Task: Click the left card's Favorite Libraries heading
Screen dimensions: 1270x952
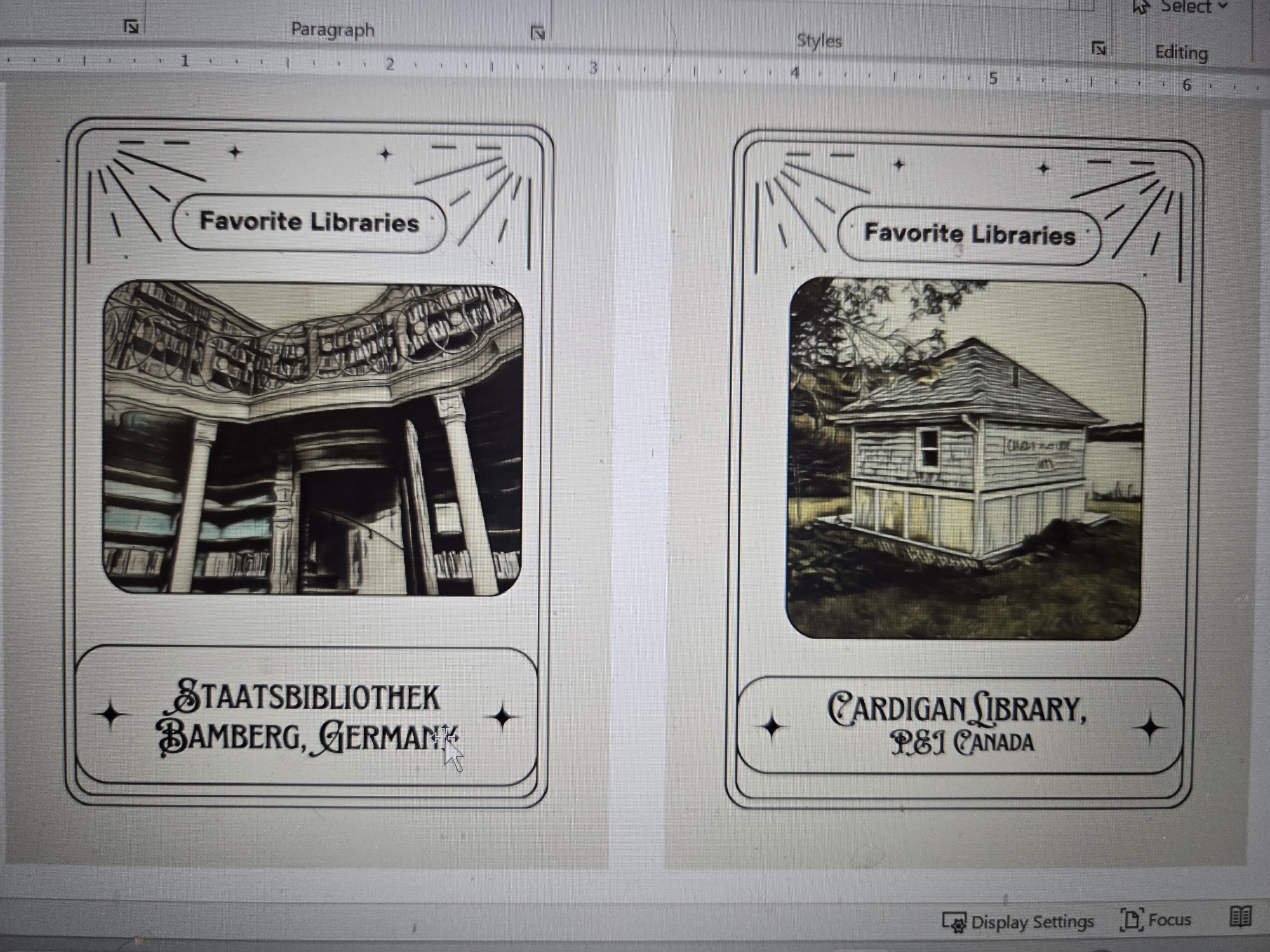Action: pyautogui.click(x=309, y=222)
